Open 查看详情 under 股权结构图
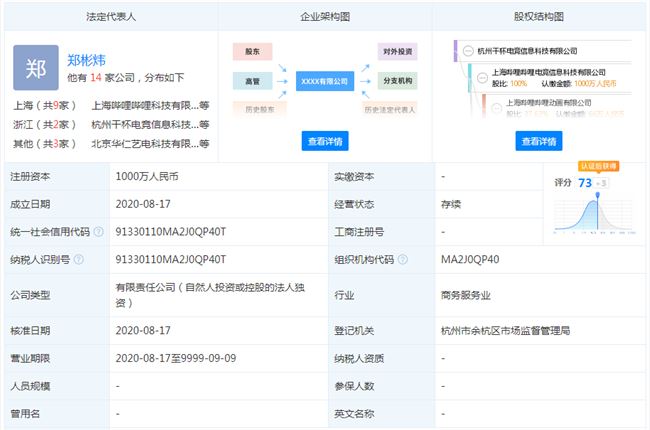Viewport: 650px width, 430px height. pyautogui.click(x=541, y=141)
